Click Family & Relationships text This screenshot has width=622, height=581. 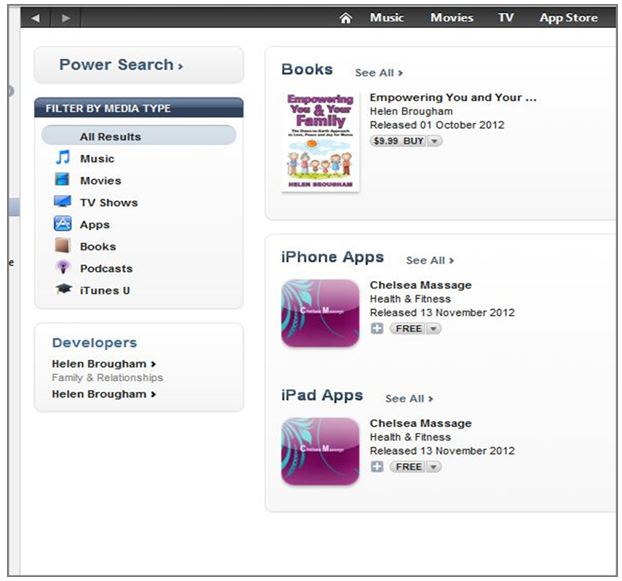coord(108,378)
